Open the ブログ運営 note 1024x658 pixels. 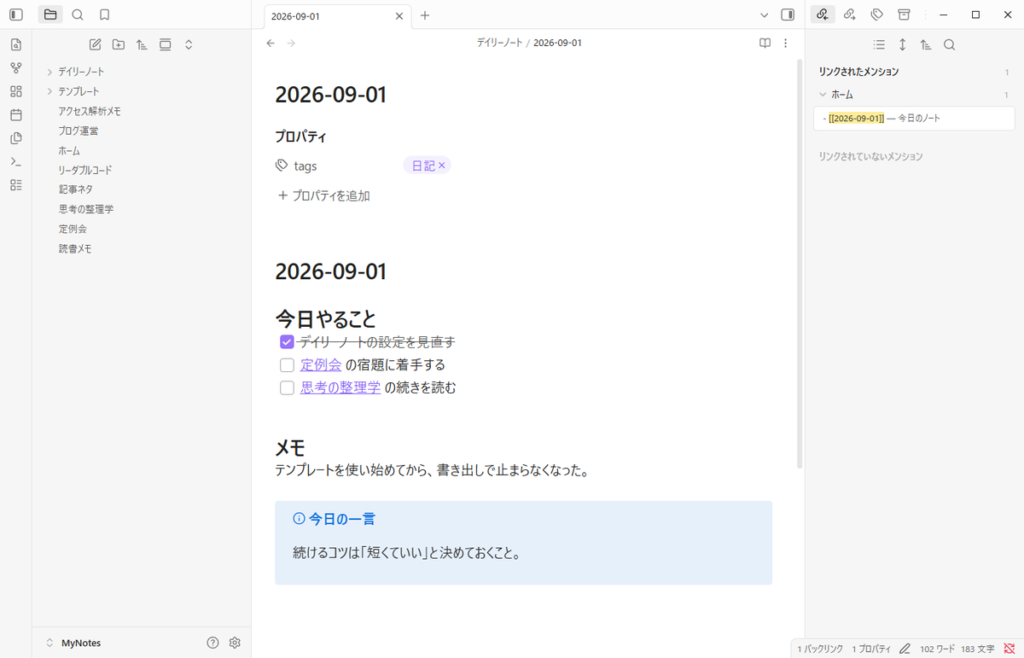click(78, 131)
